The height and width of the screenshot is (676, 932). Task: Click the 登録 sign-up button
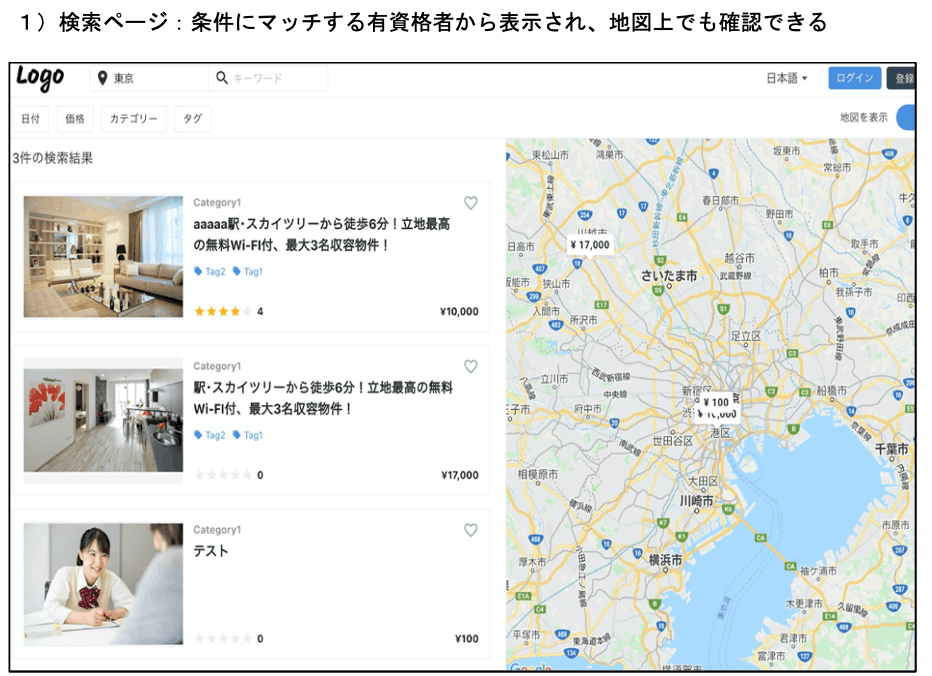pyautogui.click(x=902, y=78)
